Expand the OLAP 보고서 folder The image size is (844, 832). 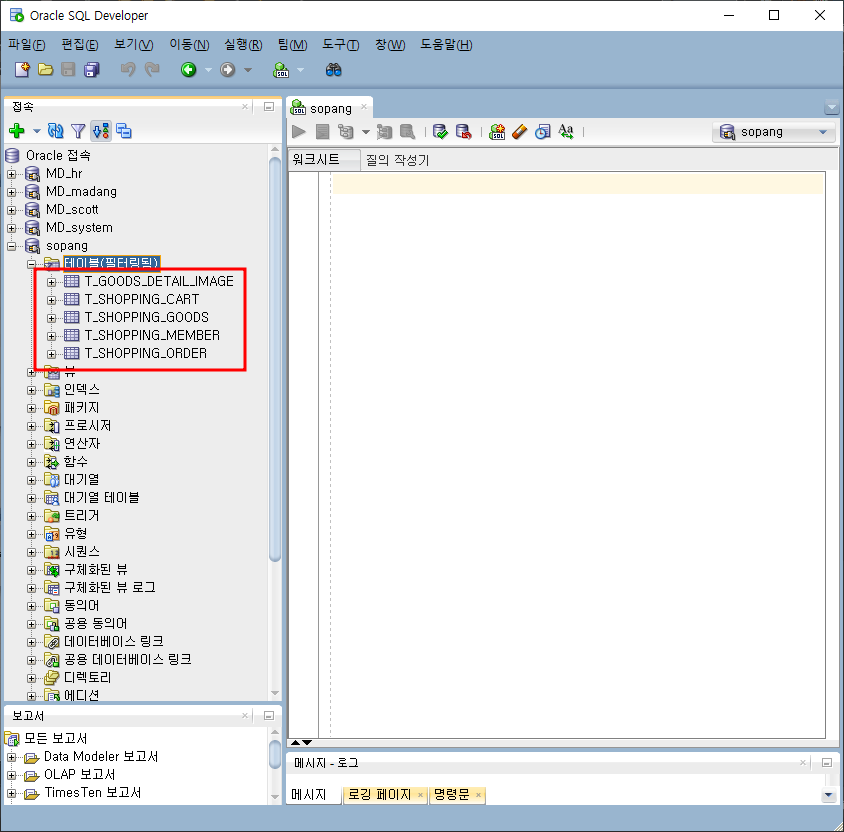coord(11,775)
